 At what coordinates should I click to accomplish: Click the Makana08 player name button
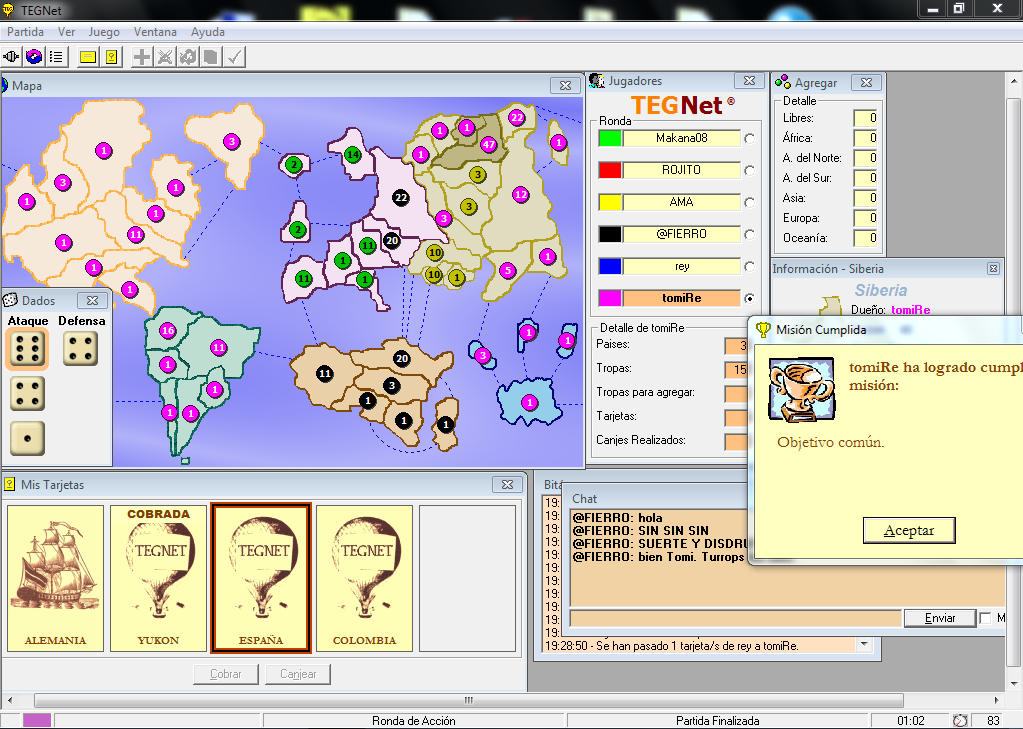682,138
